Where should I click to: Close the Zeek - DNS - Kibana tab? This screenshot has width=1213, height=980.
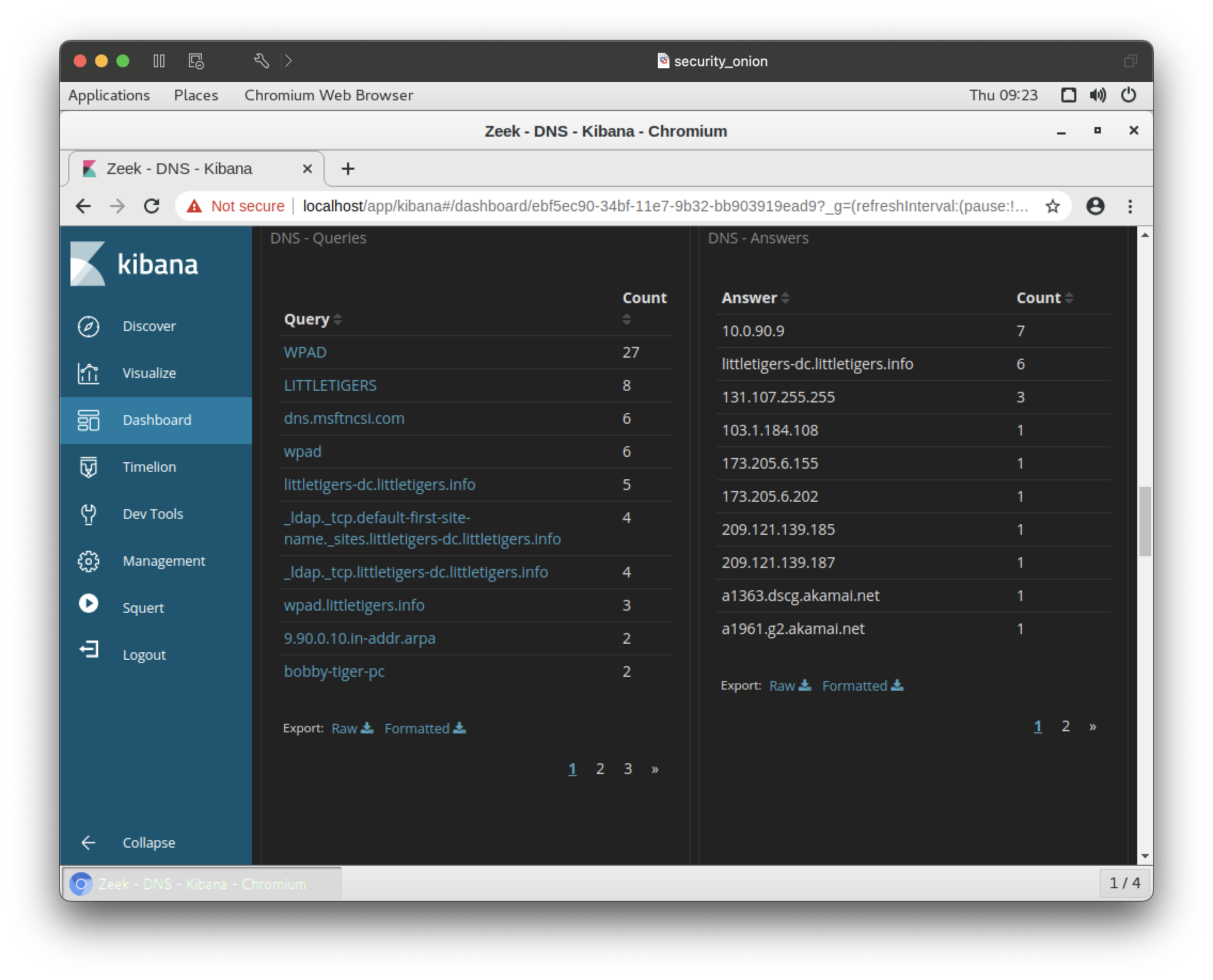click(x=307, y=169)
